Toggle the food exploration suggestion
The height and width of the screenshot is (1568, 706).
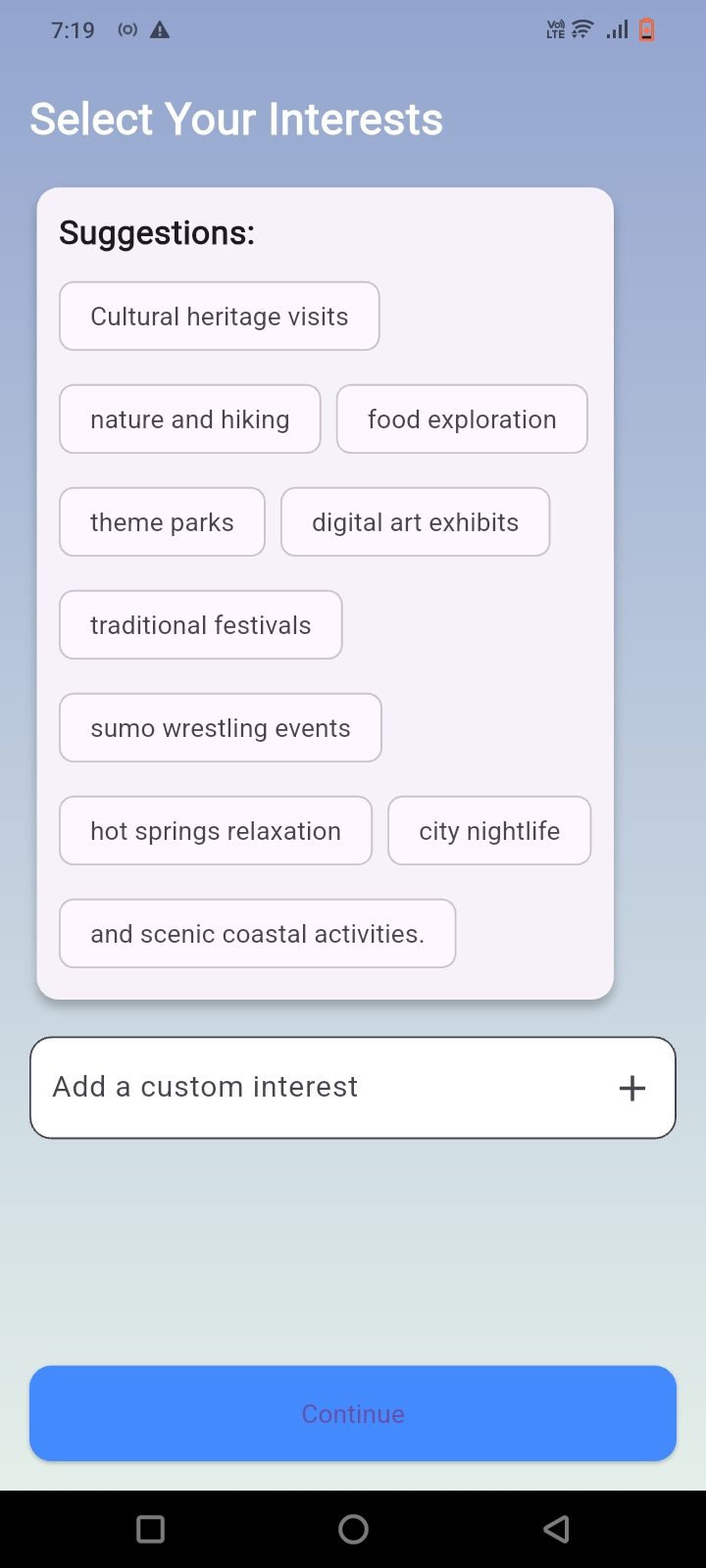(x=462, y=419)
